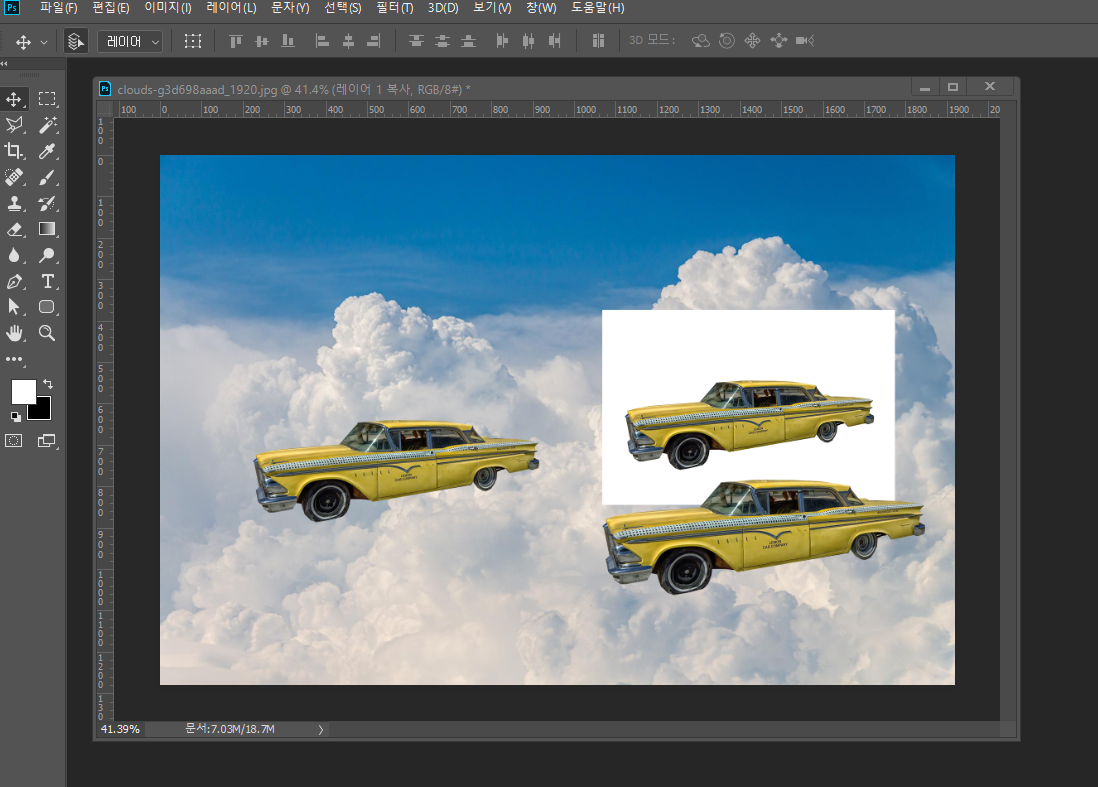Open the 보기(V) menu
The image size is (1098, 787).
492,8
